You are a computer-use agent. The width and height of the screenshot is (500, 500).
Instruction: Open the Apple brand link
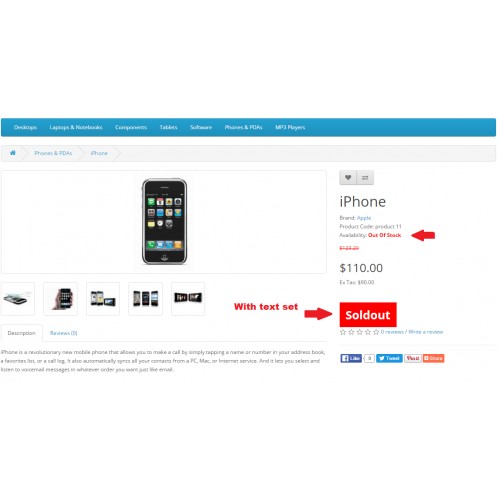coord(364,218)
